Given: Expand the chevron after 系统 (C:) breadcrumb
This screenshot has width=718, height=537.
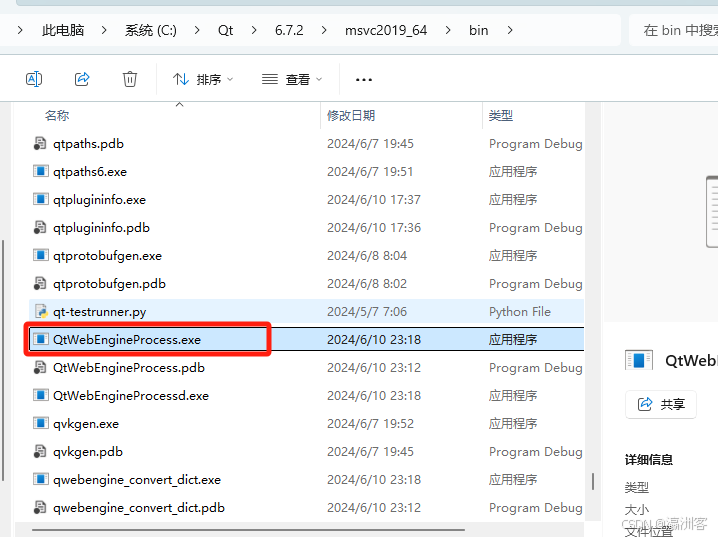Looking at the screenshot, I should 197,30.
